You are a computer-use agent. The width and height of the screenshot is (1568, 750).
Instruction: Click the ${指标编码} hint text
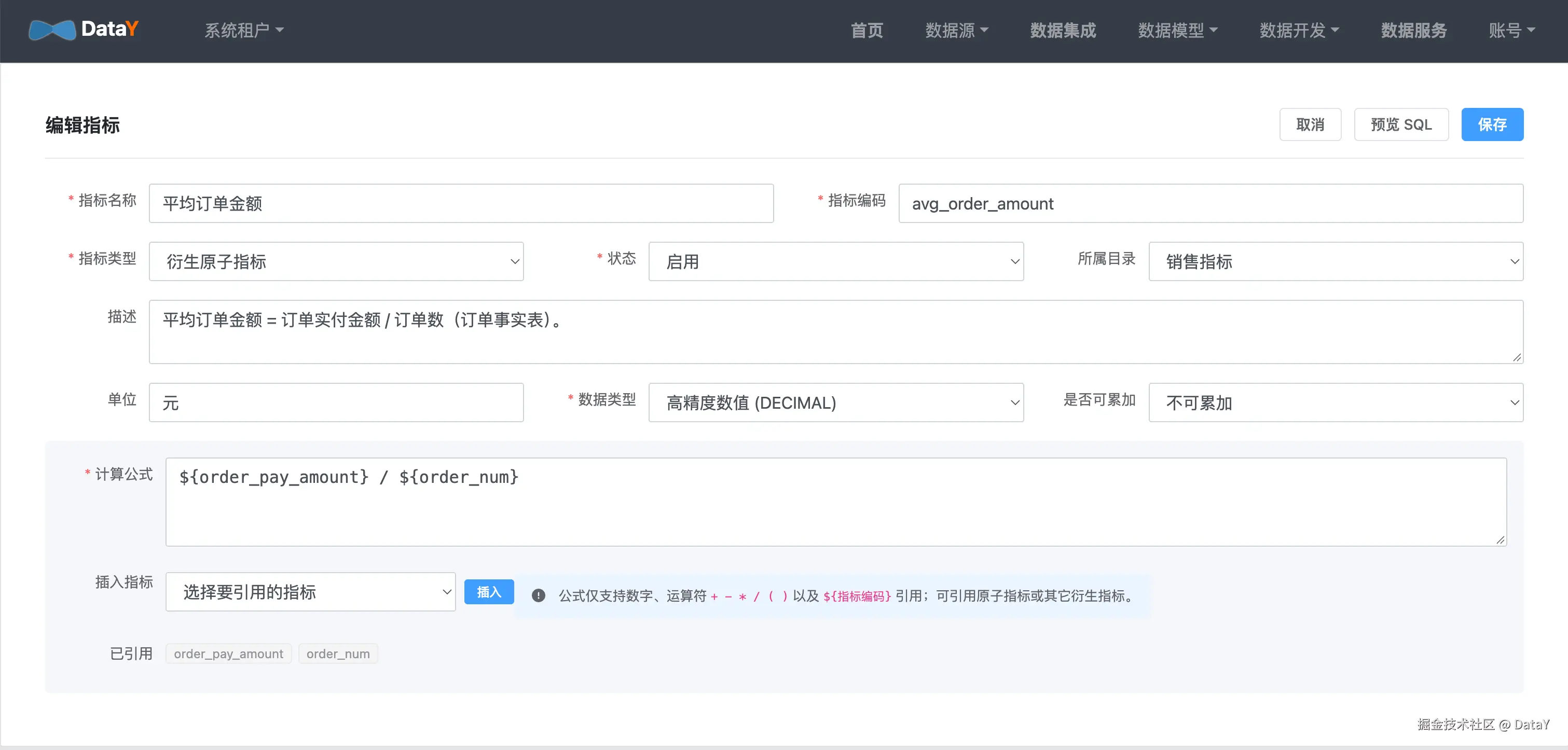[x=857, y=596]
